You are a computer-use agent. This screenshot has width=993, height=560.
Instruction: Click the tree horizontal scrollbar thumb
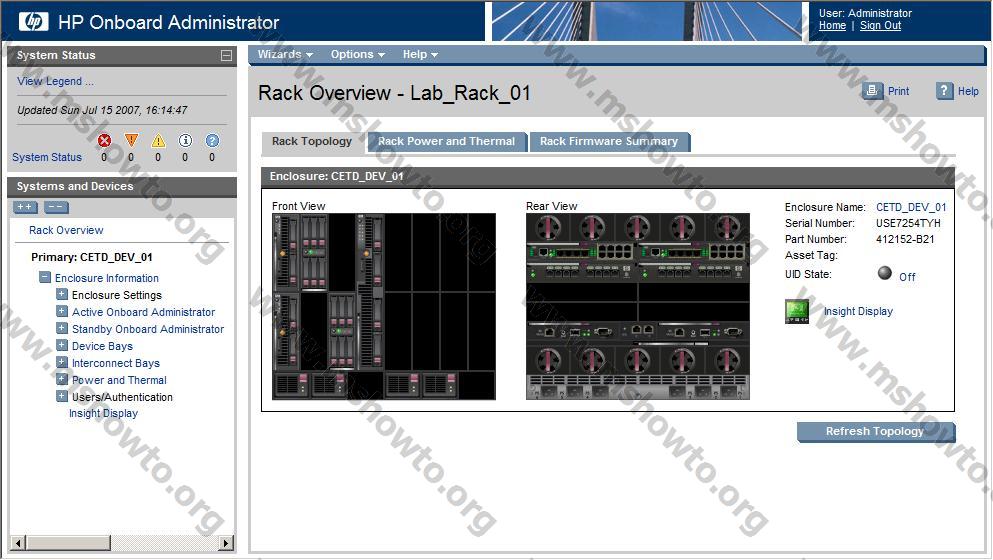point(68,543)
